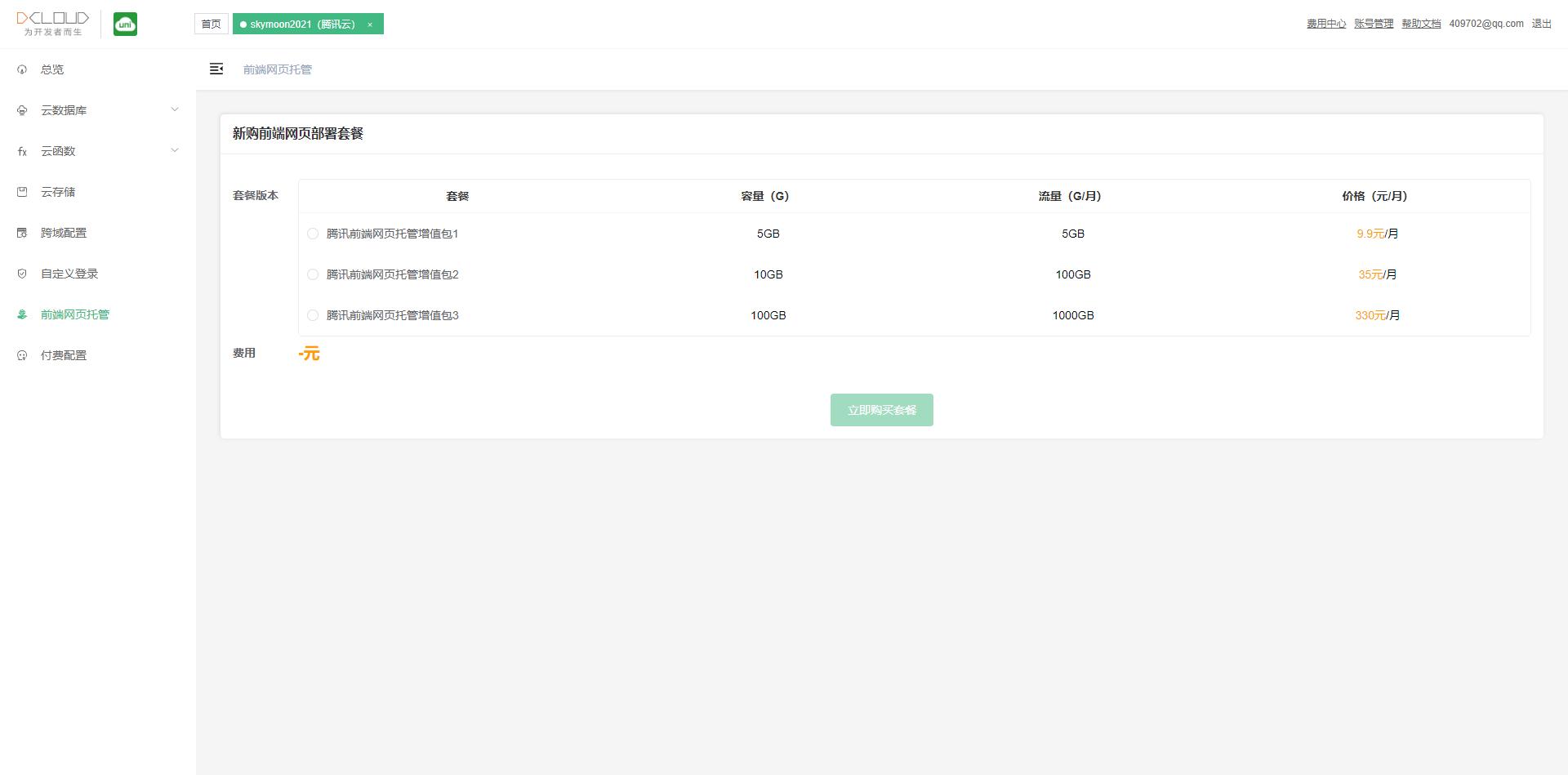Open the 首页 tab
Viewport: 1568px width, 775px height.
click(x=211, y=24)
